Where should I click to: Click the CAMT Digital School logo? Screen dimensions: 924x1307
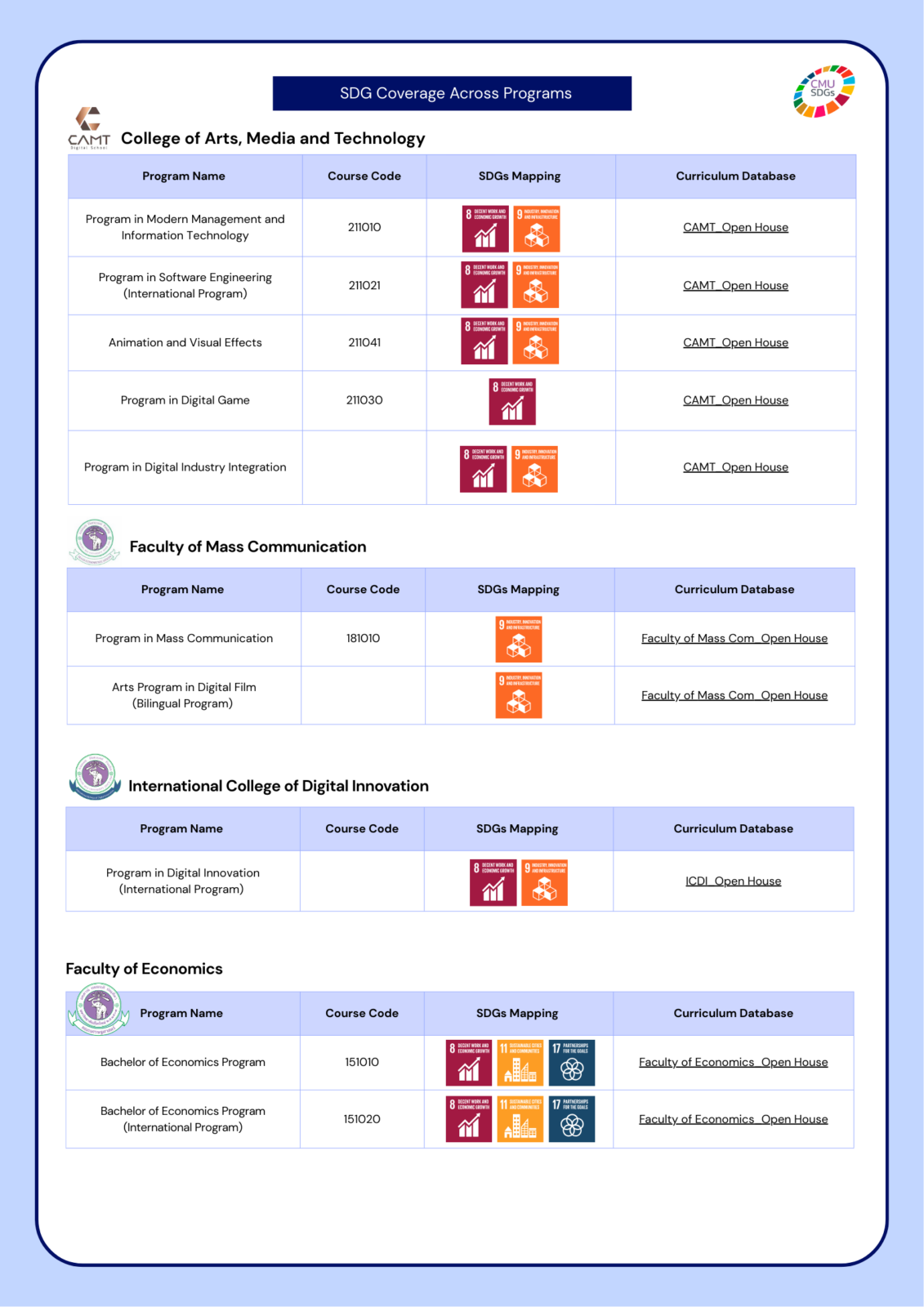(88, 128)
